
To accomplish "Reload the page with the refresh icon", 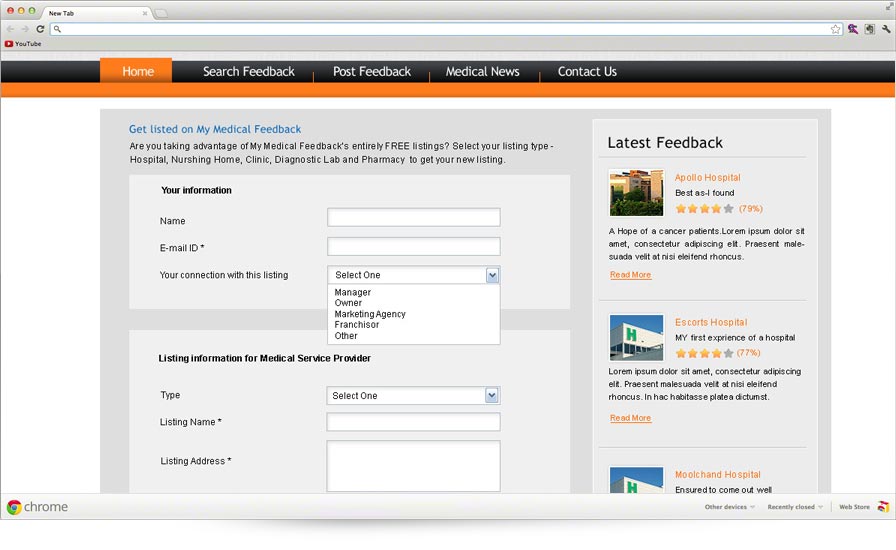I will coord(40,29).
